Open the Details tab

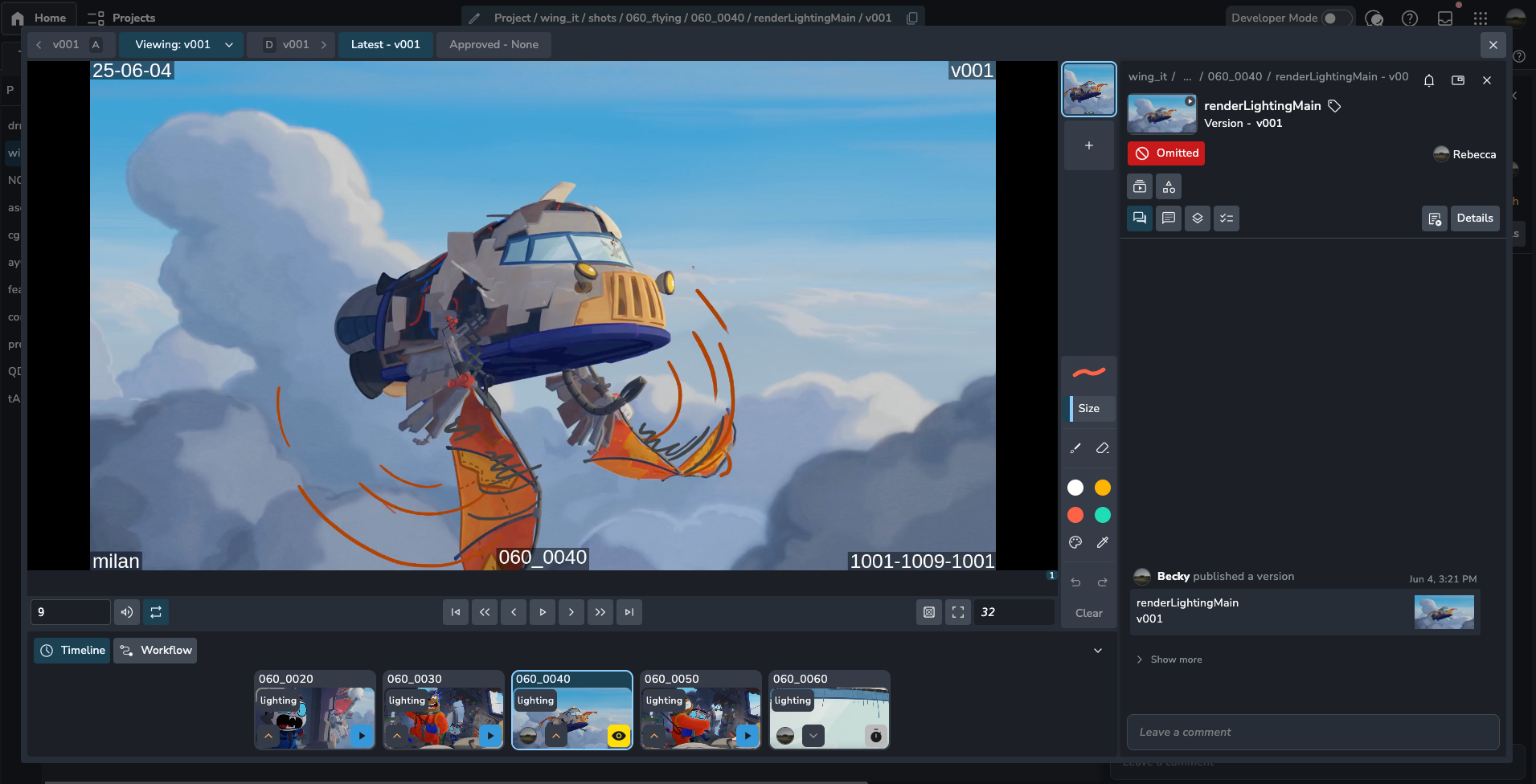(1474, 218)
